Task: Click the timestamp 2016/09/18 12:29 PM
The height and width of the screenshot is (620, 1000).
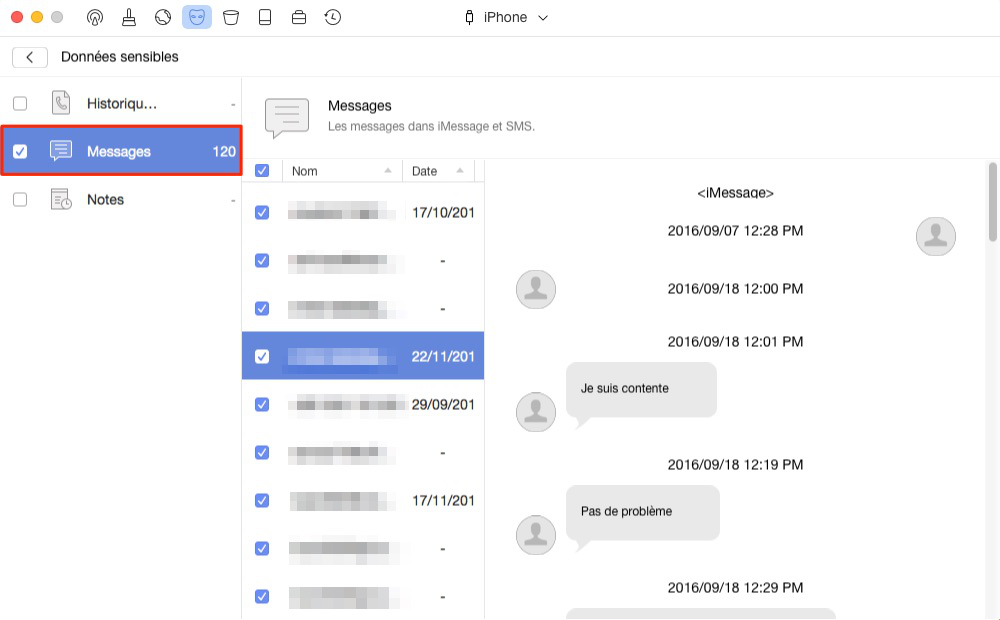Action: coord(735,588)
